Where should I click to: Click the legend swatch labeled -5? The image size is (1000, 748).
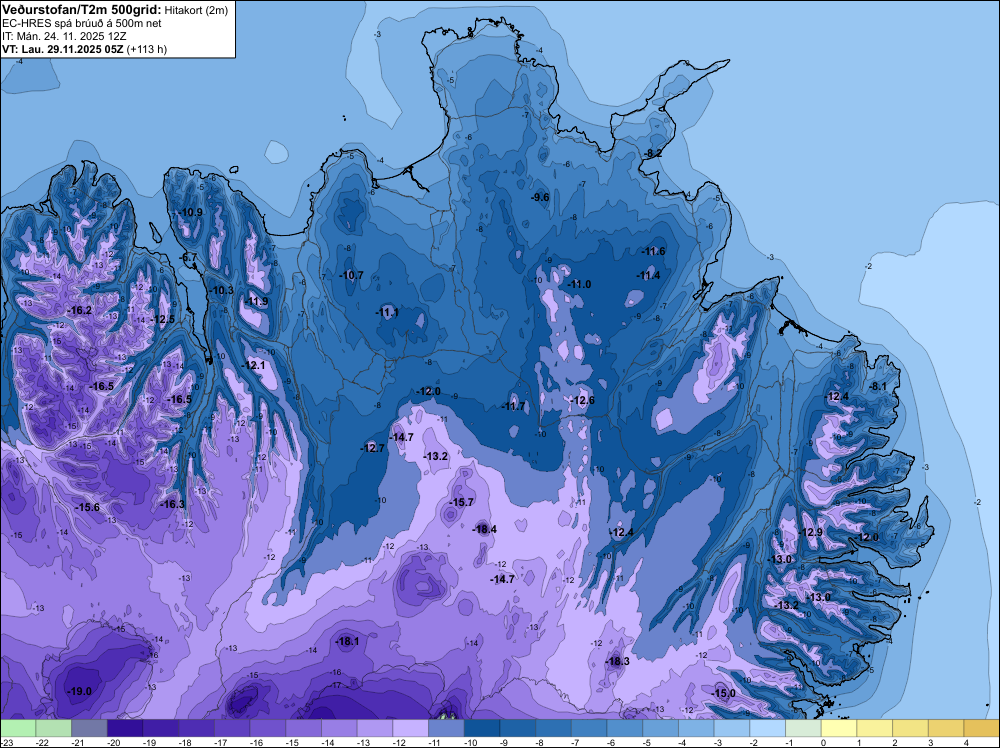(661, 728)
